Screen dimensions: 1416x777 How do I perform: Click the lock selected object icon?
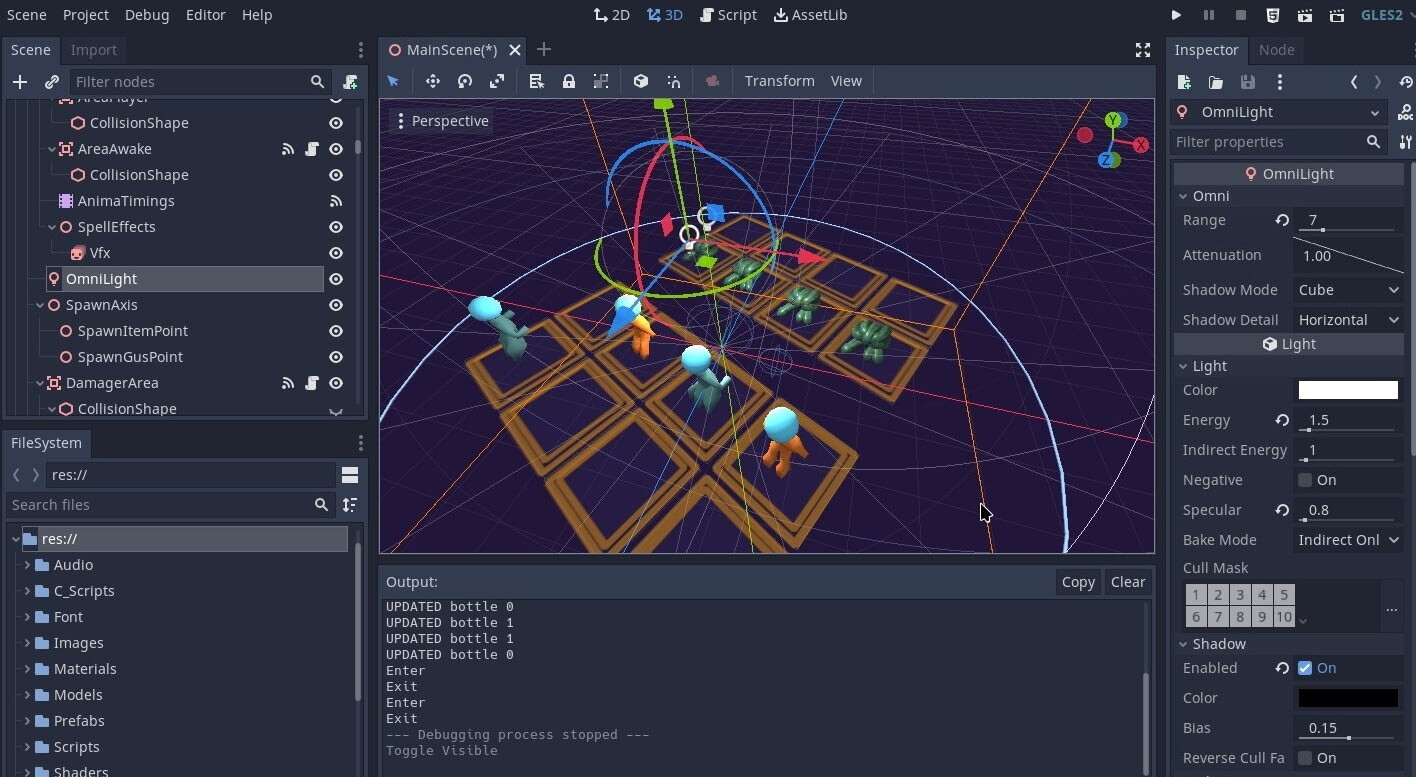[x=568, y=81]
